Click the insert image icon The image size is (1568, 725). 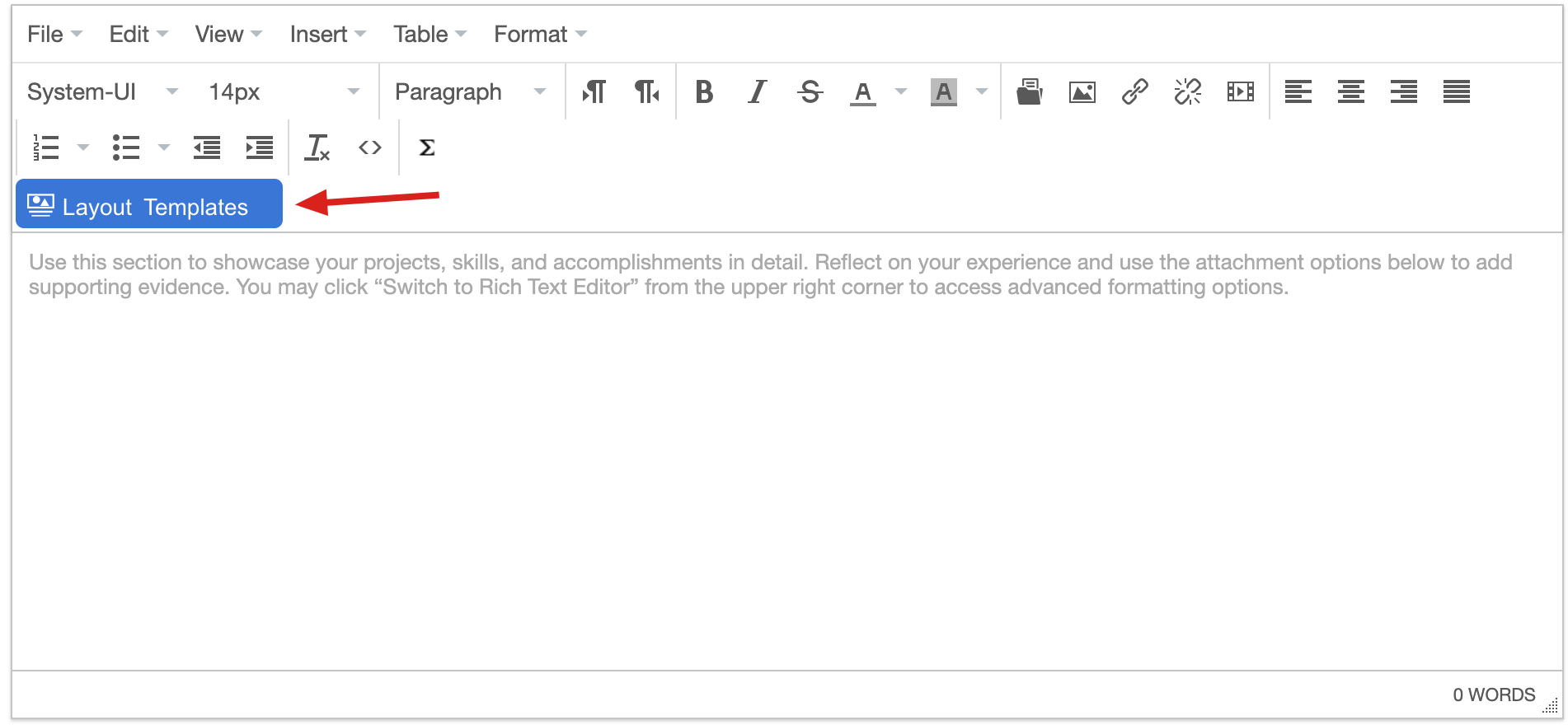tap(1082, 91)
